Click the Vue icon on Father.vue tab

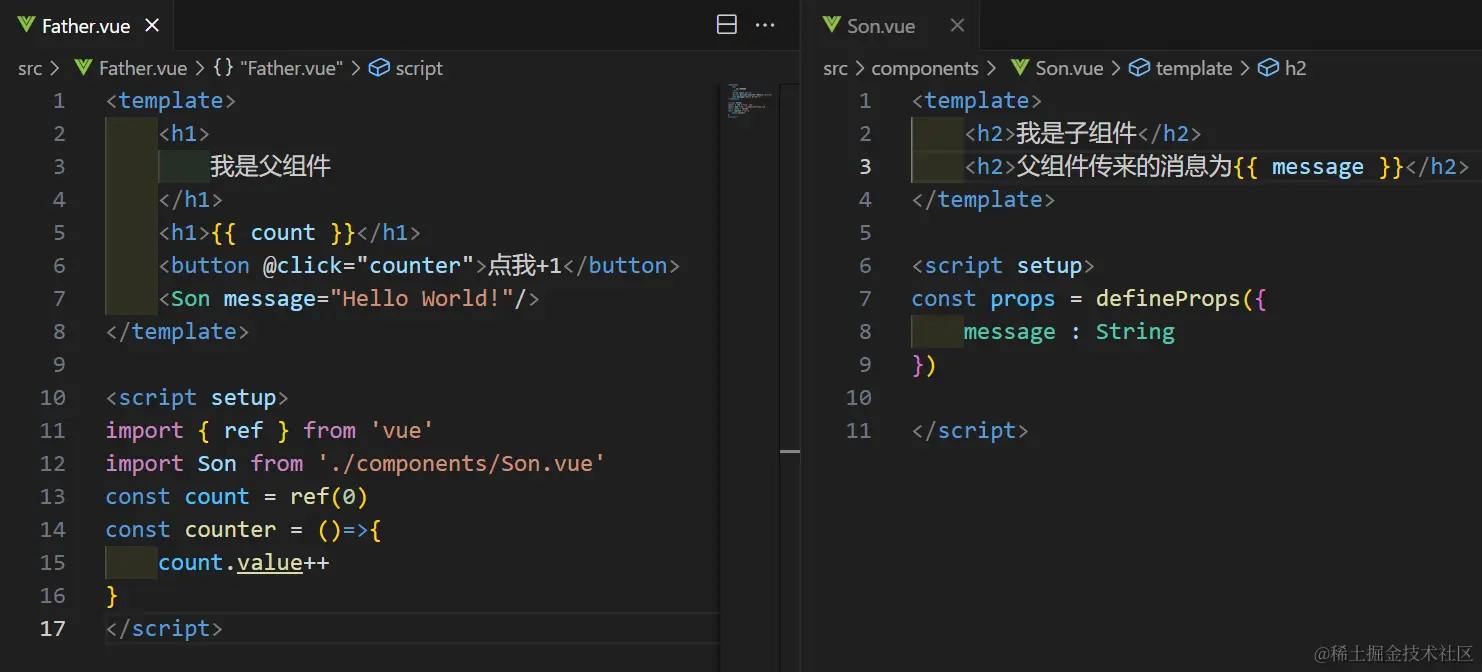click(x=26, y=26)
